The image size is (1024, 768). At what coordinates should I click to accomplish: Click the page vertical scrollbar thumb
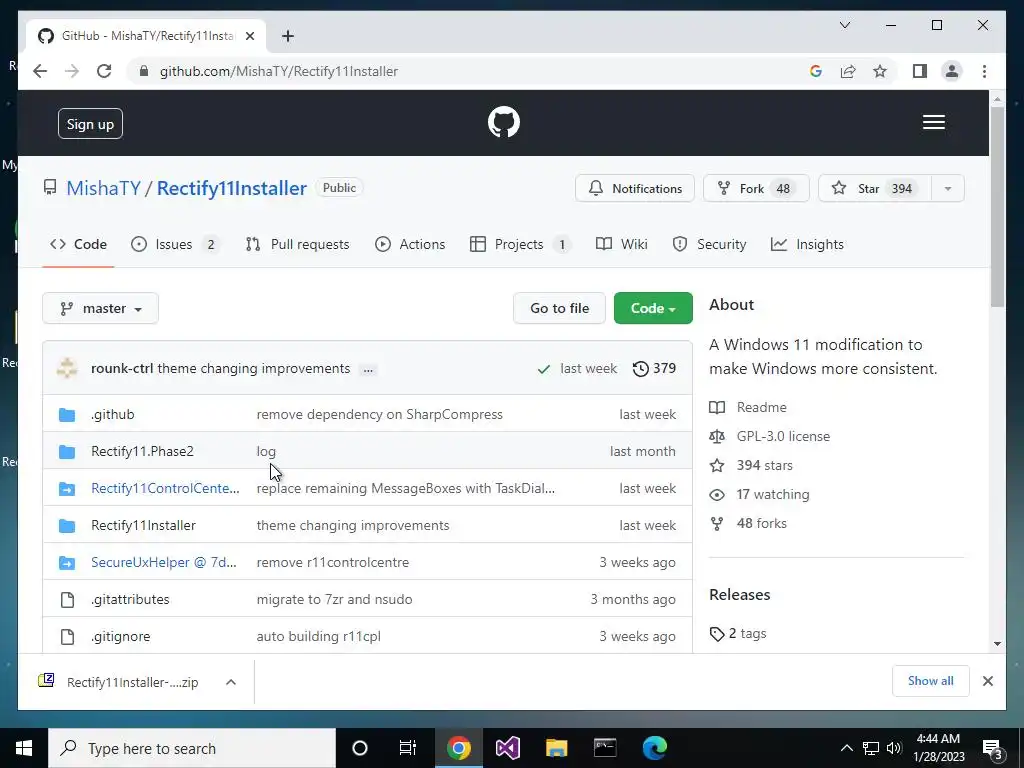tap(997, 206)
